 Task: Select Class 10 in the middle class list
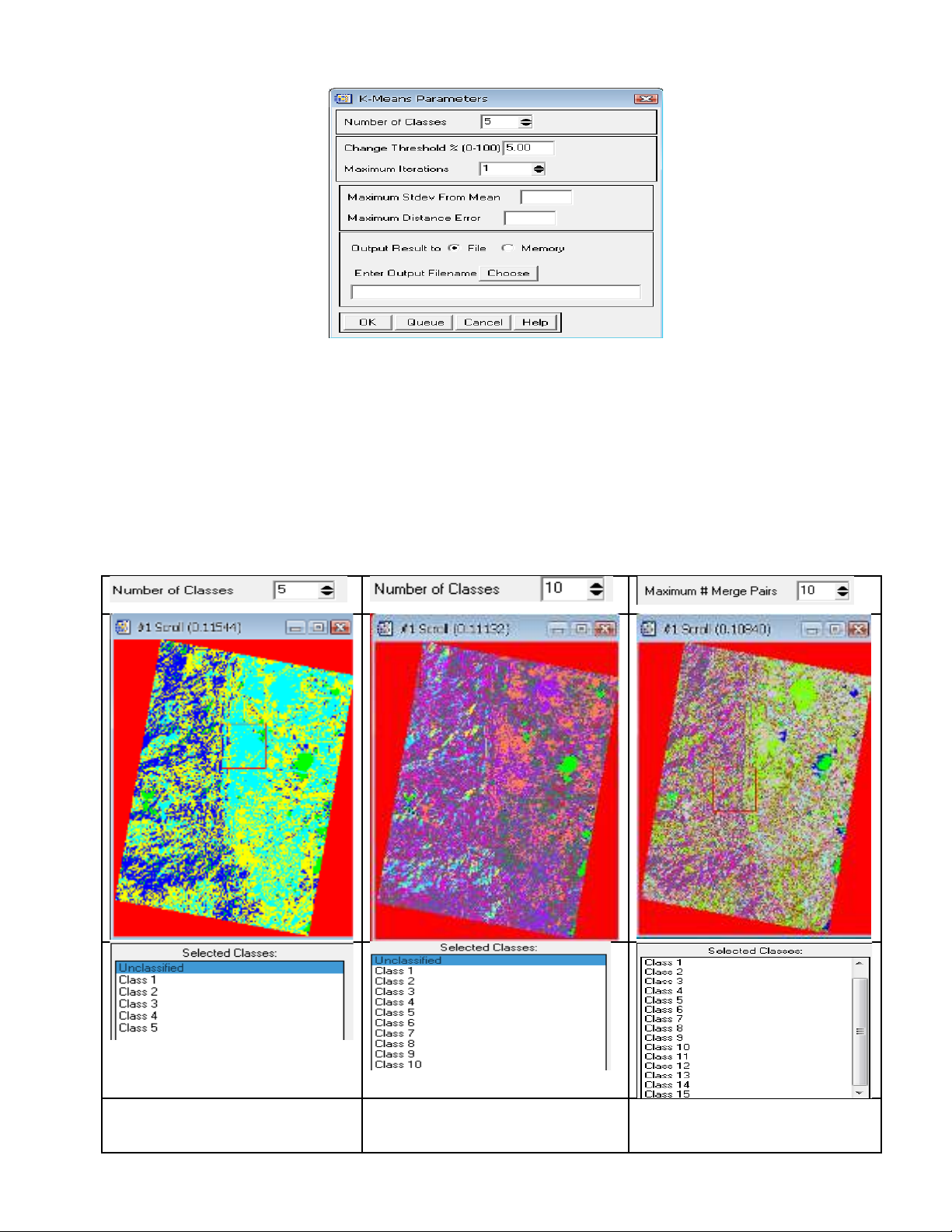tap(398, 1064)
